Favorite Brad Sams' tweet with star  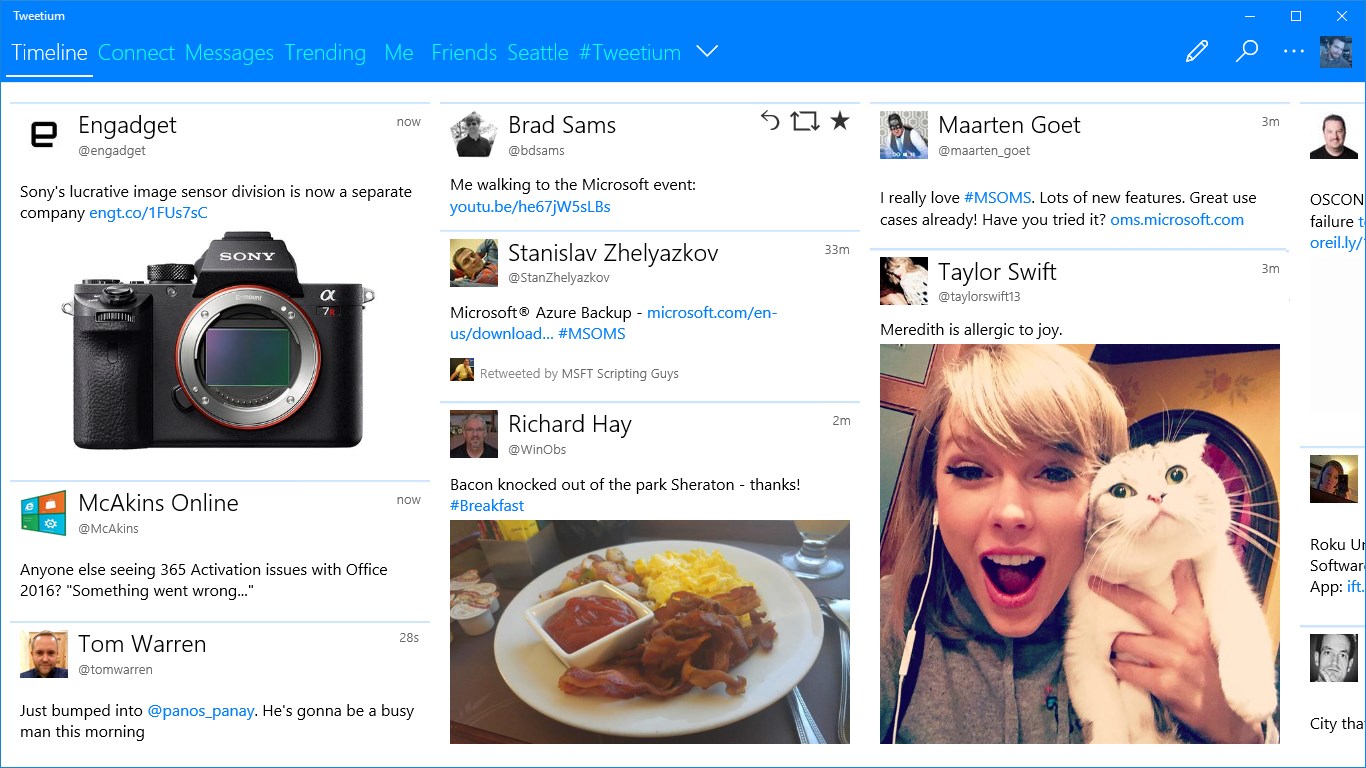pos(840,121)
